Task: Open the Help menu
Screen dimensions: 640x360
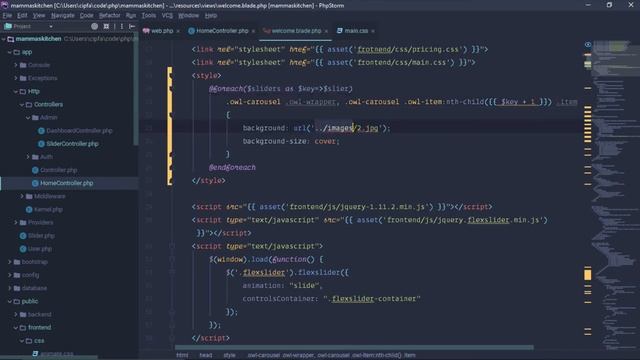Action: click(211, 16)
